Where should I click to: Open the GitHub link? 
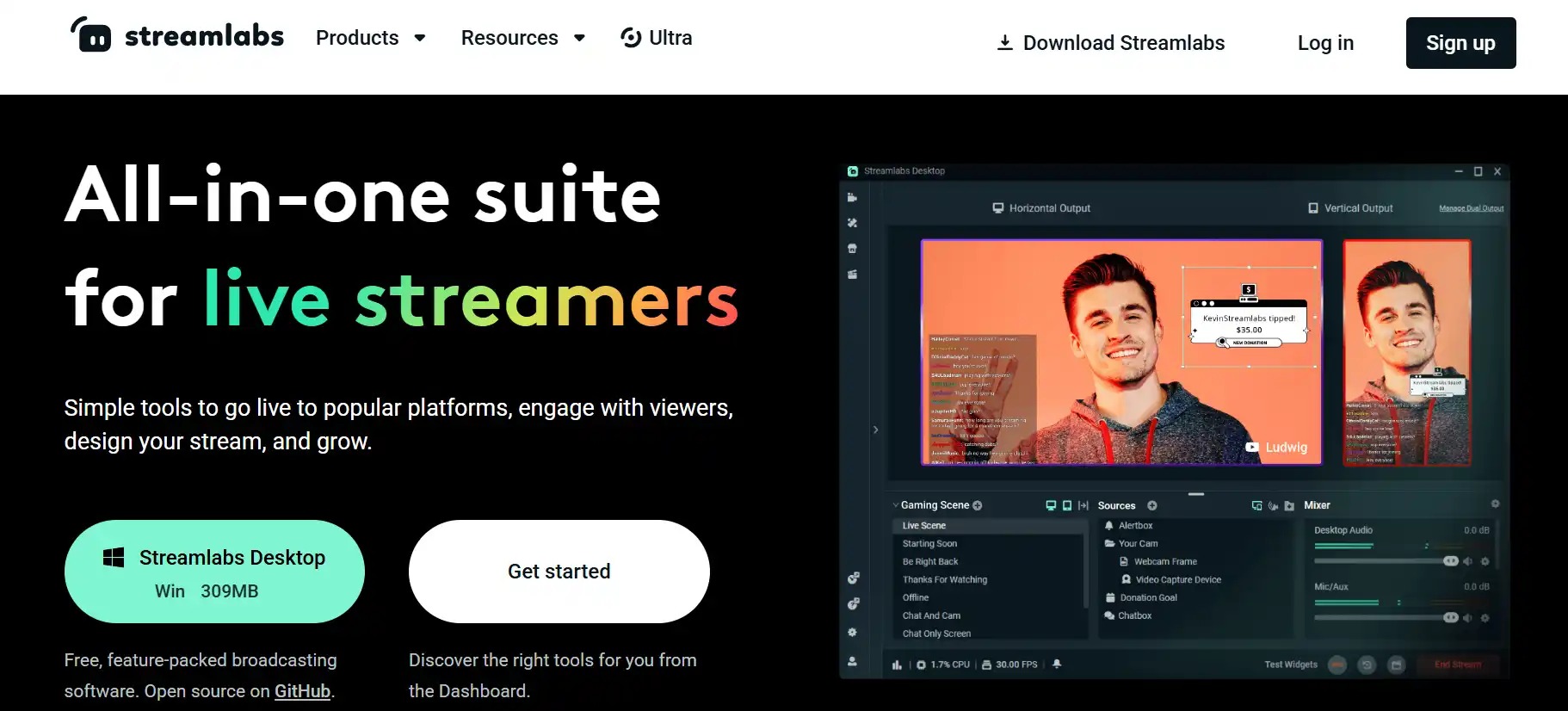click(302, 691)
